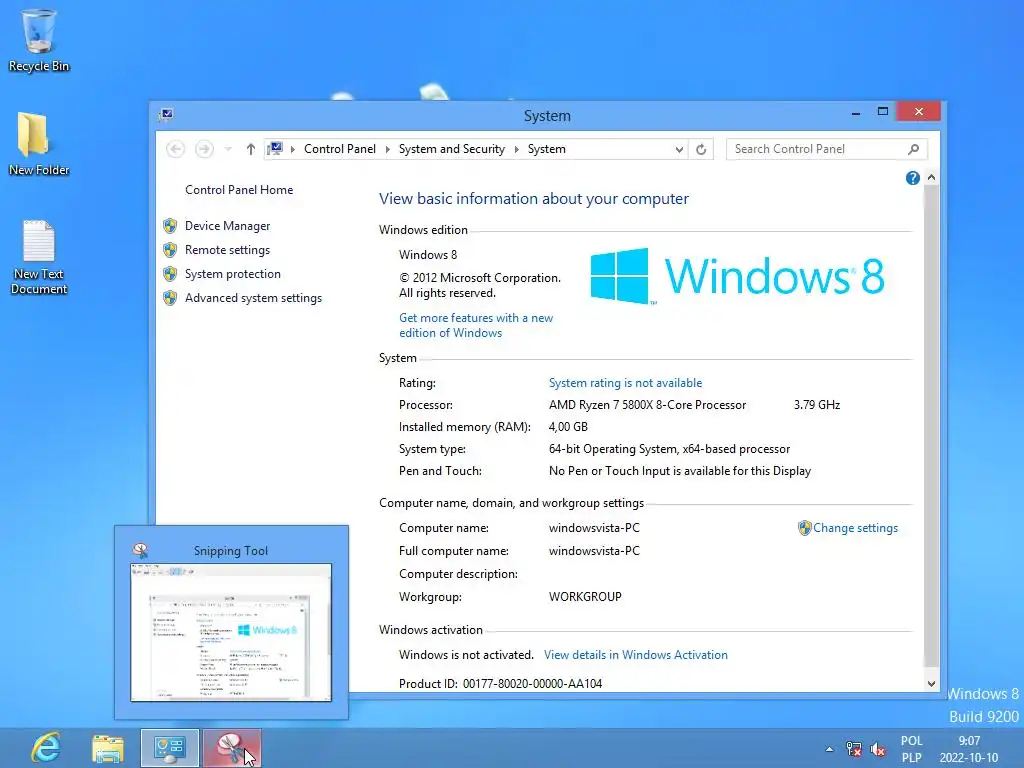This screenshot has height=768, width=1024.
Task: Click the Snipping Tool preview thumbnail
Action: 231,632
